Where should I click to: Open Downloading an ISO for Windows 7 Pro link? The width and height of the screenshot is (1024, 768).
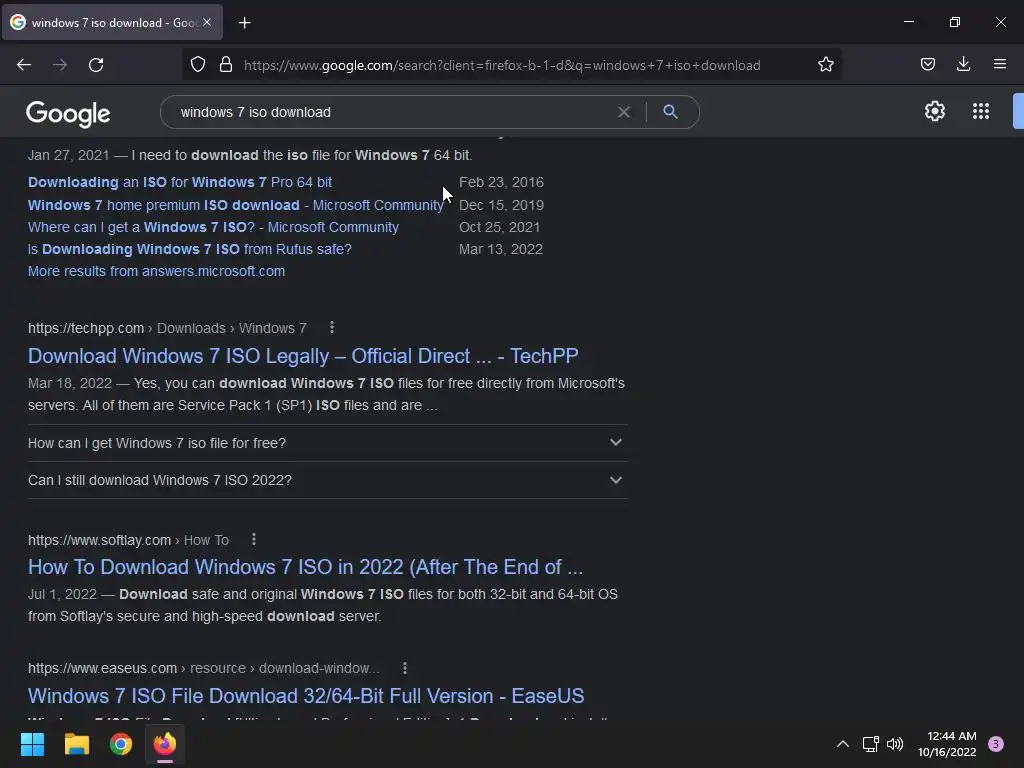(x=180, y=182)
